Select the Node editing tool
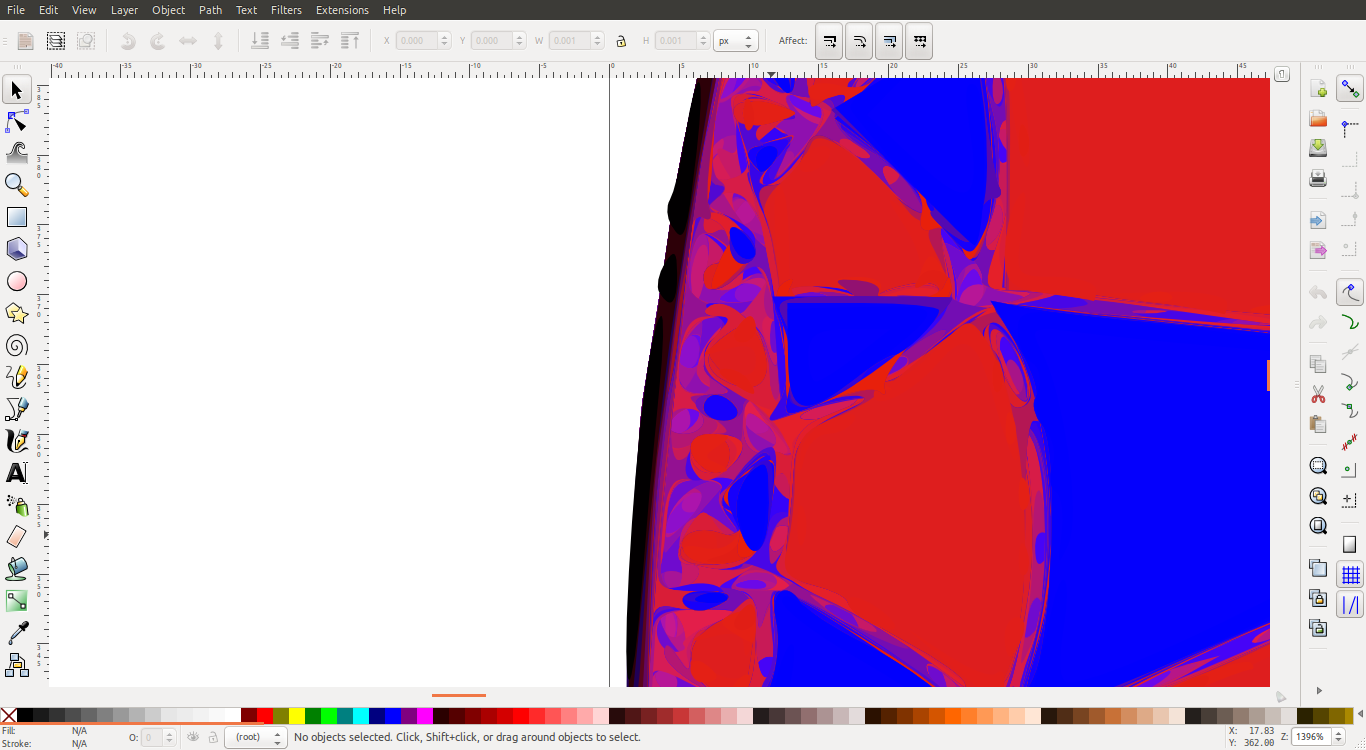Viewport: 1366px width, 750px height. pos(17,122)
